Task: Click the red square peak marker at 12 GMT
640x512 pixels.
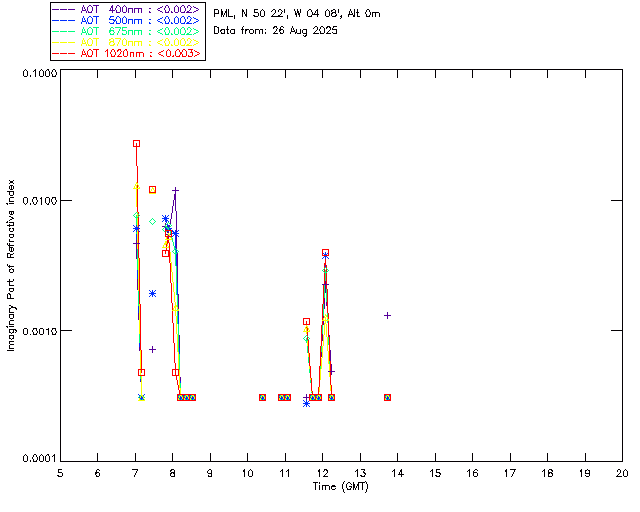Action: tap(325, 253)
